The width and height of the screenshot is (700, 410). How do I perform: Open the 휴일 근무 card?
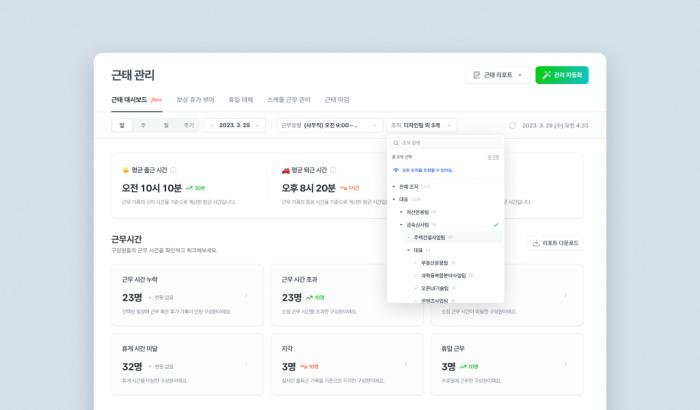[507, 364]
